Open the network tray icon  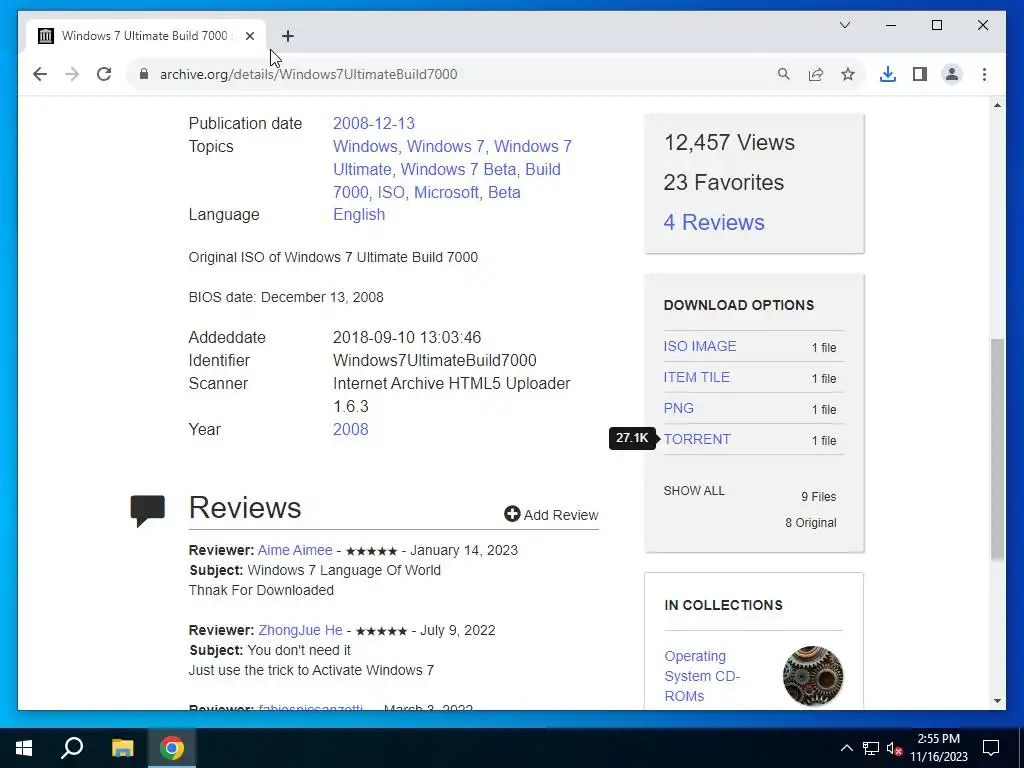pos(871,748)
